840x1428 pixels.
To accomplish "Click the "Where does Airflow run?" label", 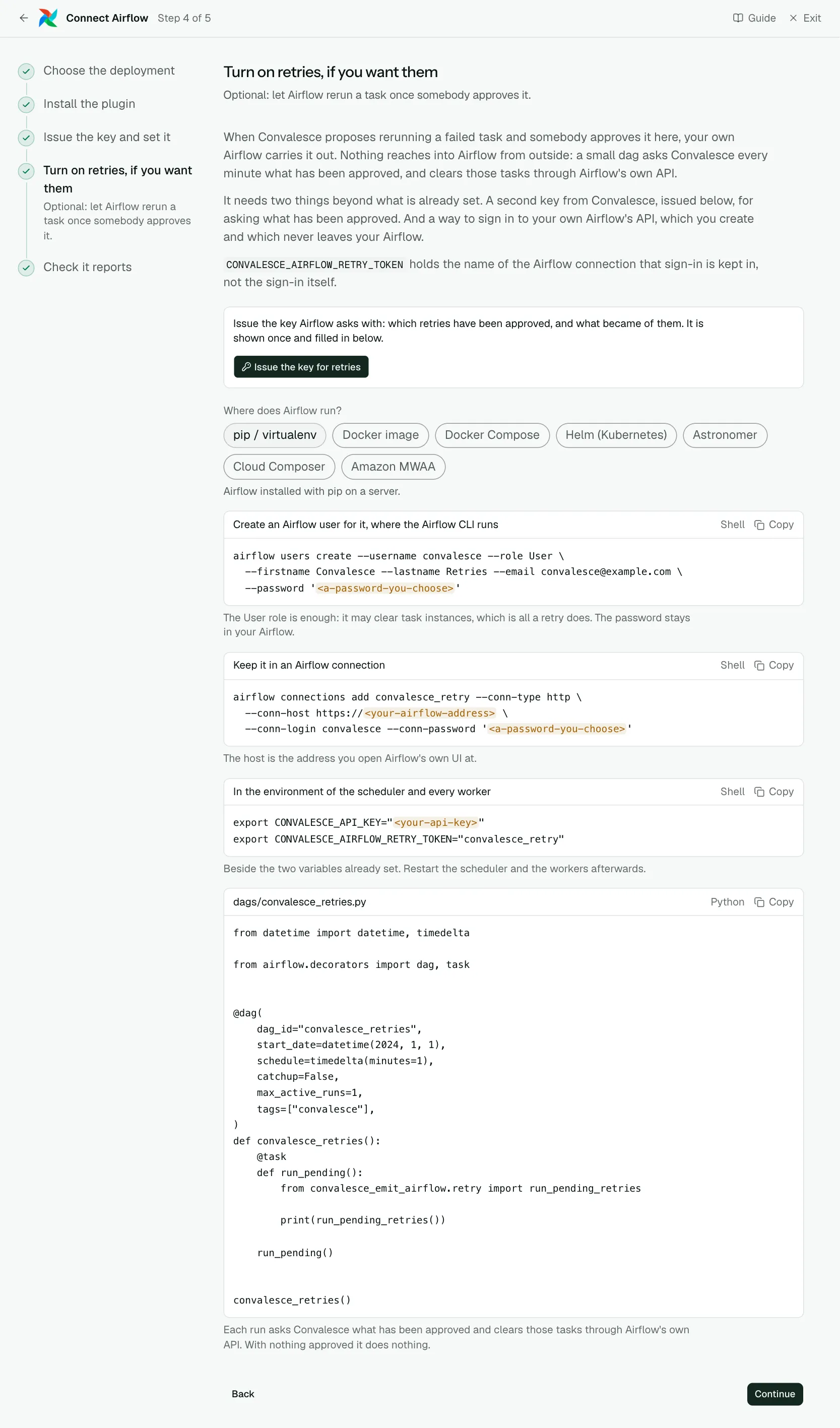I will point(282,411).
